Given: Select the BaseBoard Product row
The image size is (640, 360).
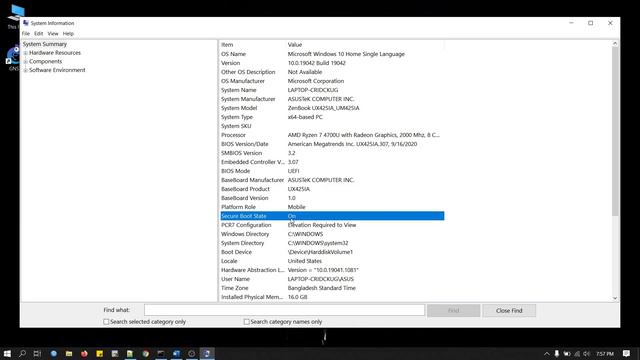Looking at the screenshot, I should (332, 189).
